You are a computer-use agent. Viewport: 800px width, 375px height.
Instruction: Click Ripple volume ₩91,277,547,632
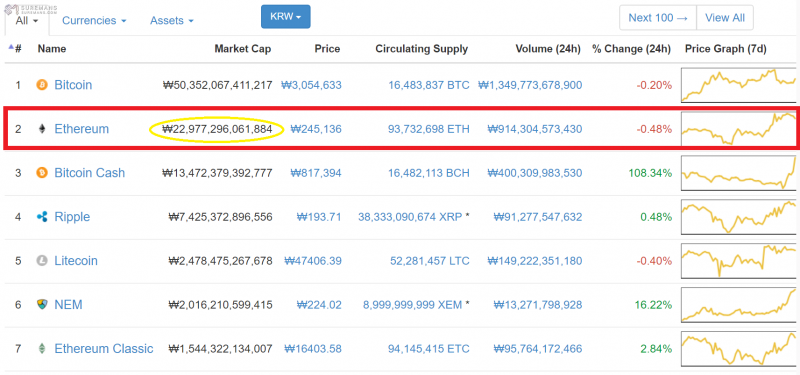coord(538,217)
